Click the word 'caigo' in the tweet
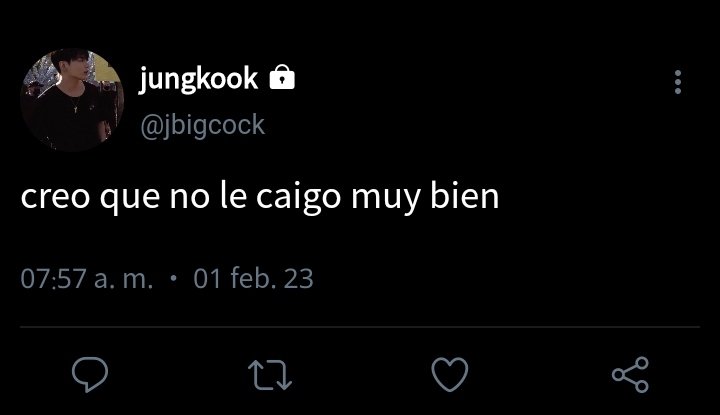 tap(298, 199)
